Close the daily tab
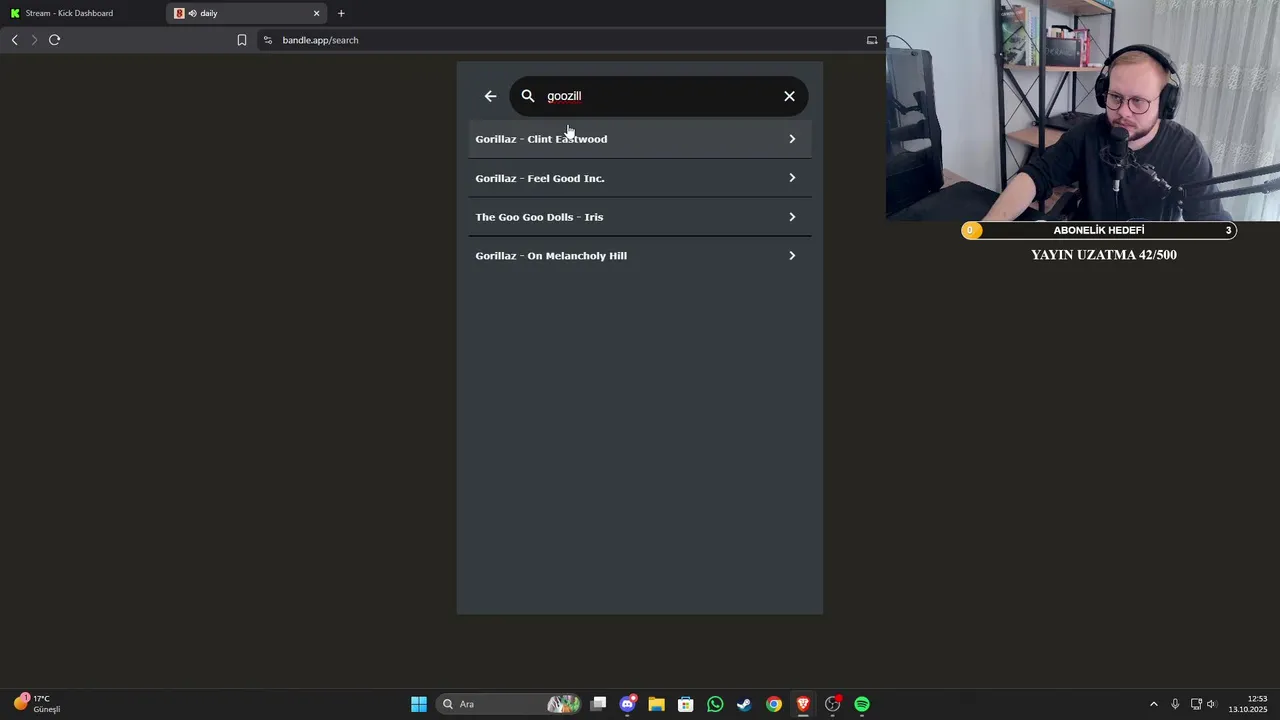This screenshot has width=1280, height=720. pyautogui.click(x=317, y=13)
